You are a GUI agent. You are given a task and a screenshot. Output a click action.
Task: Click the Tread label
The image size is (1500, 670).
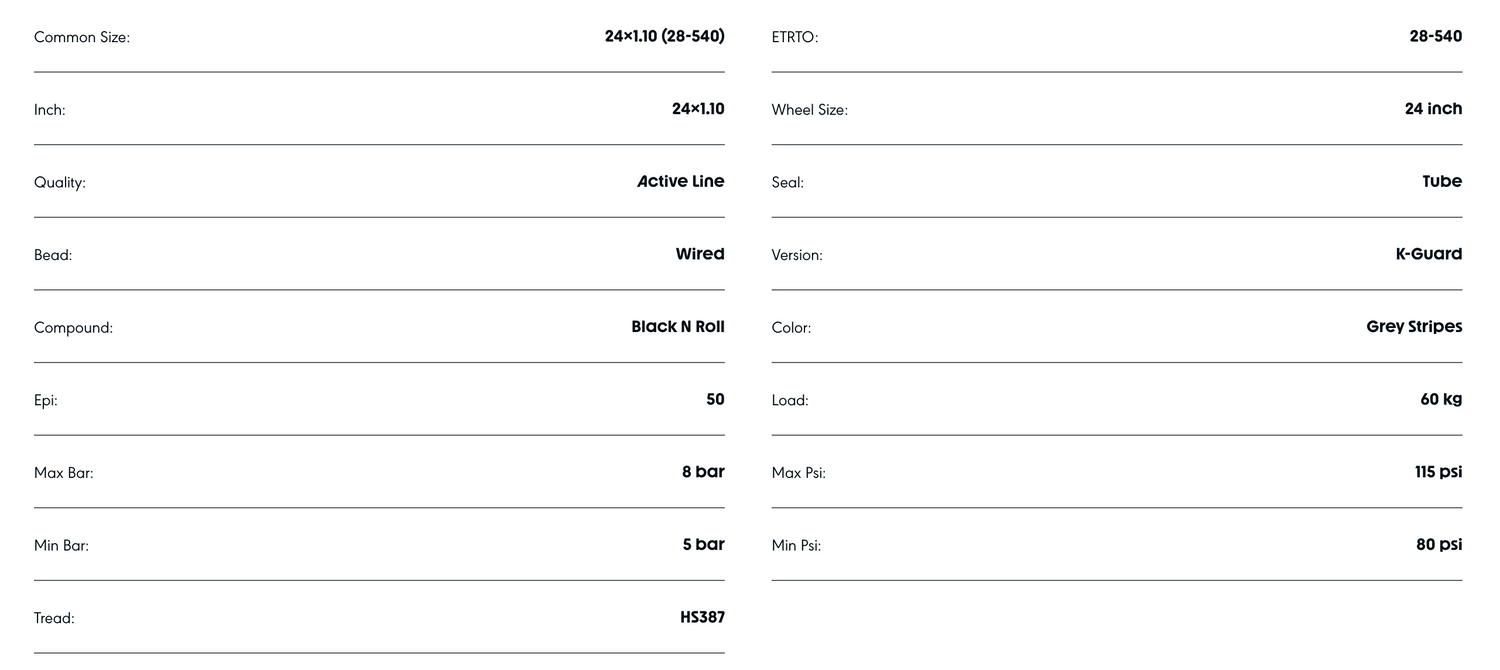[54, 619]
